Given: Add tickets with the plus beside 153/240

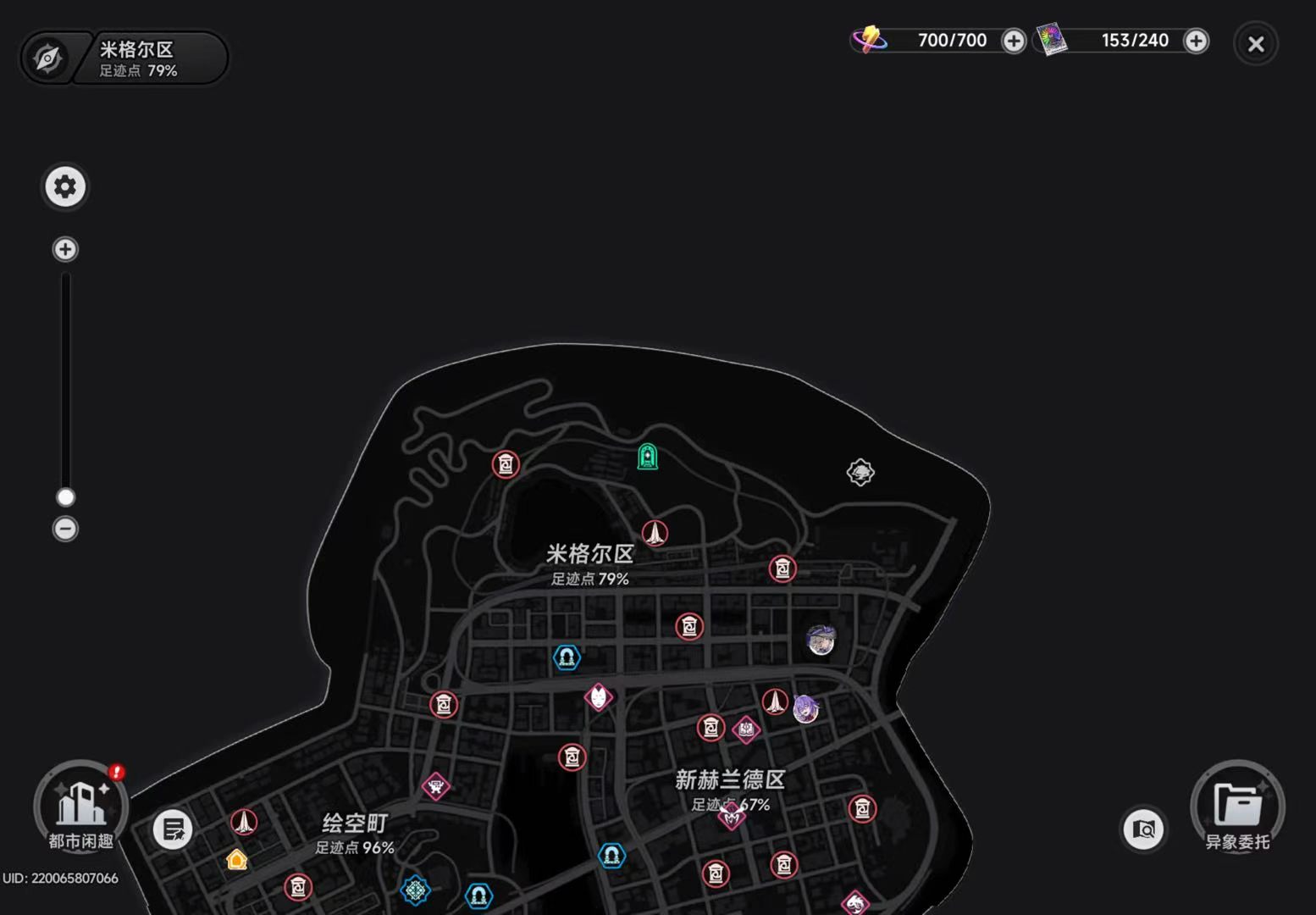Looking at the screenshot, I should point(1196,41).
